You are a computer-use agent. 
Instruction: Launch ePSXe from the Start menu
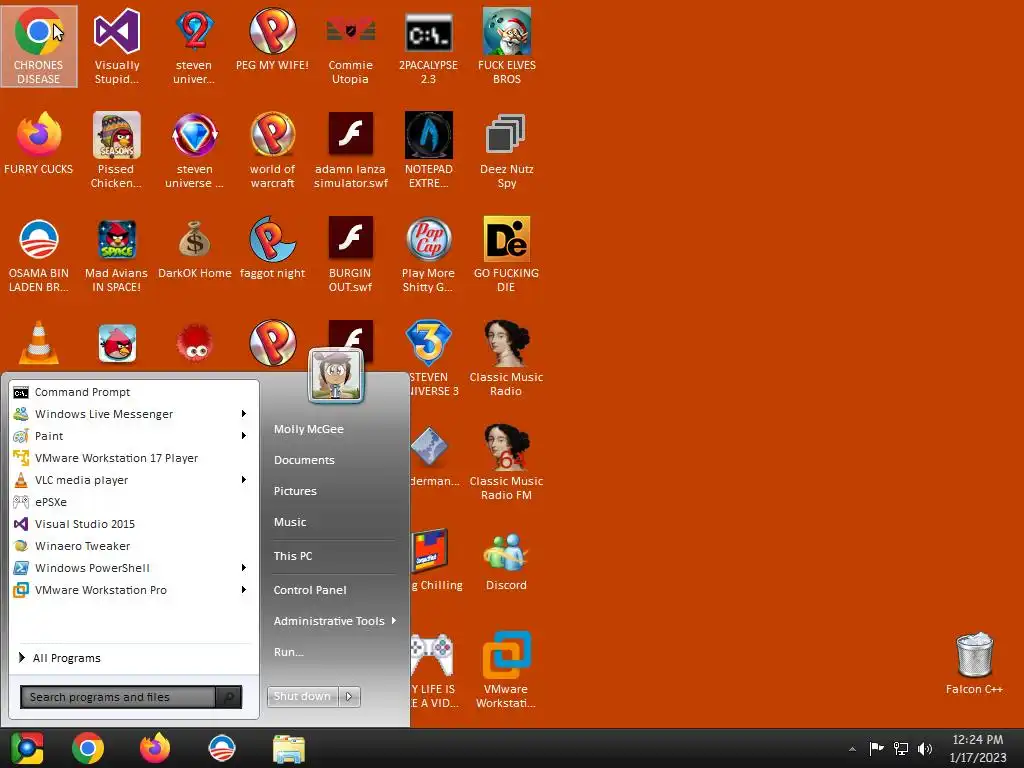click(x=134, y=502)
